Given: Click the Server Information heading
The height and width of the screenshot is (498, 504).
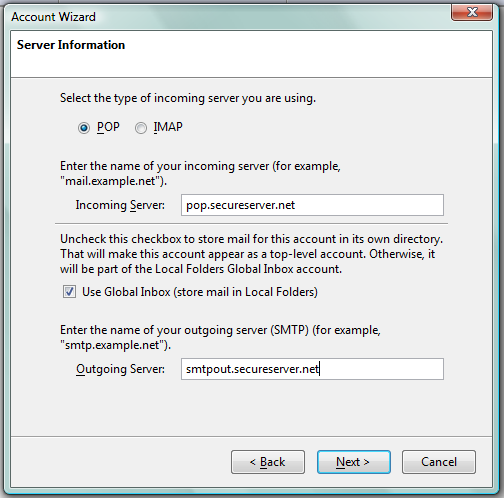Looking at the screenshot, I should coord(71,45).
